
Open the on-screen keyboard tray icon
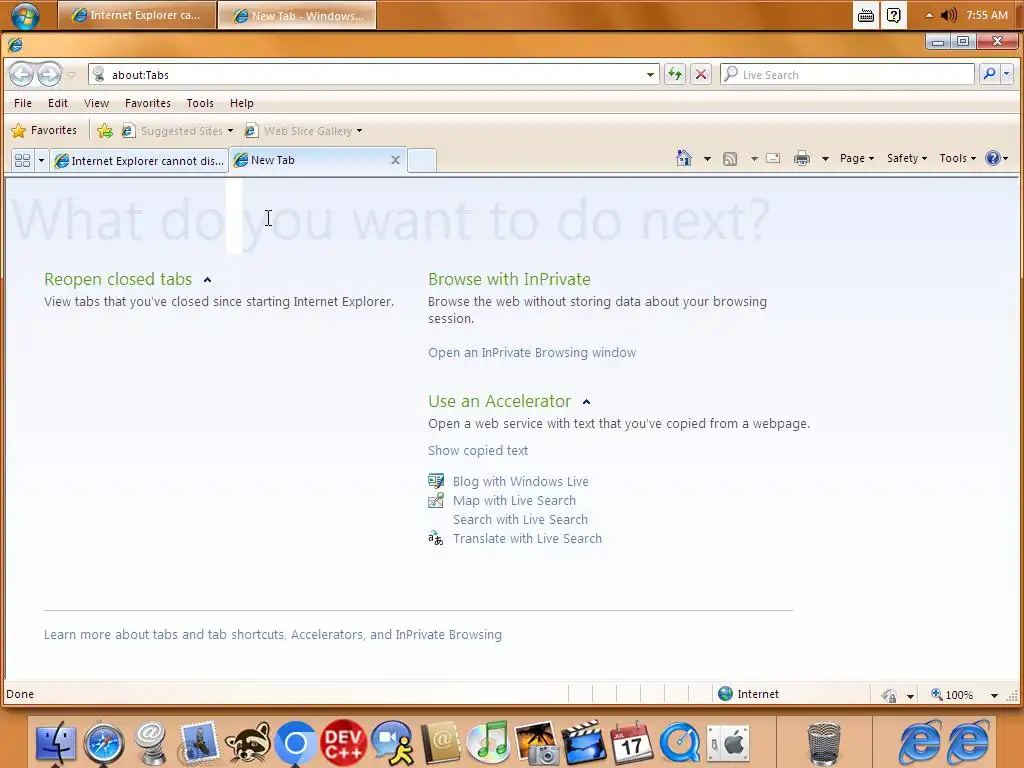[x=866, y=15]
